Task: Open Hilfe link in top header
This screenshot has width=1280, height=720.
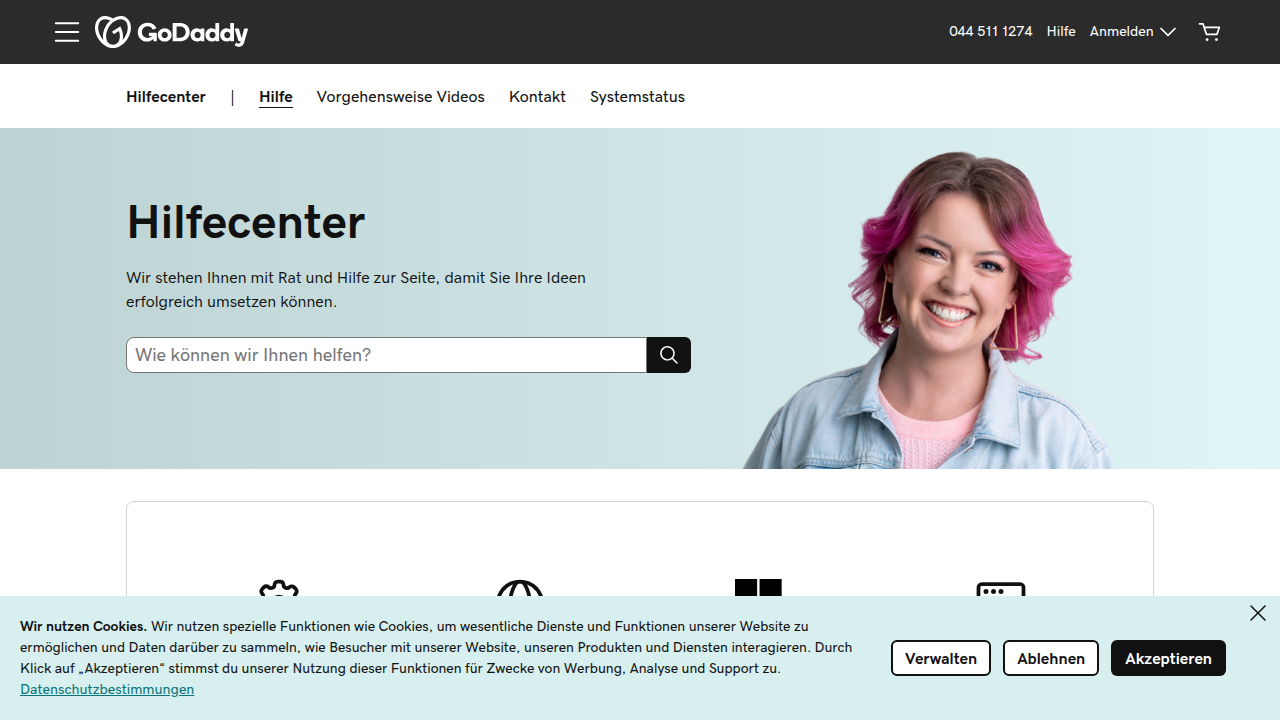Action: (1061, 32)
